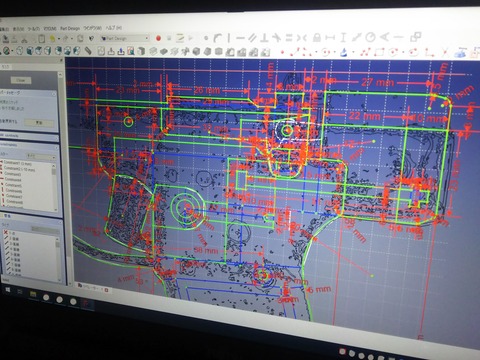Screen dimensions: 480x360
Task: Click the Close sketch button
Action: (x=21, y=80)
